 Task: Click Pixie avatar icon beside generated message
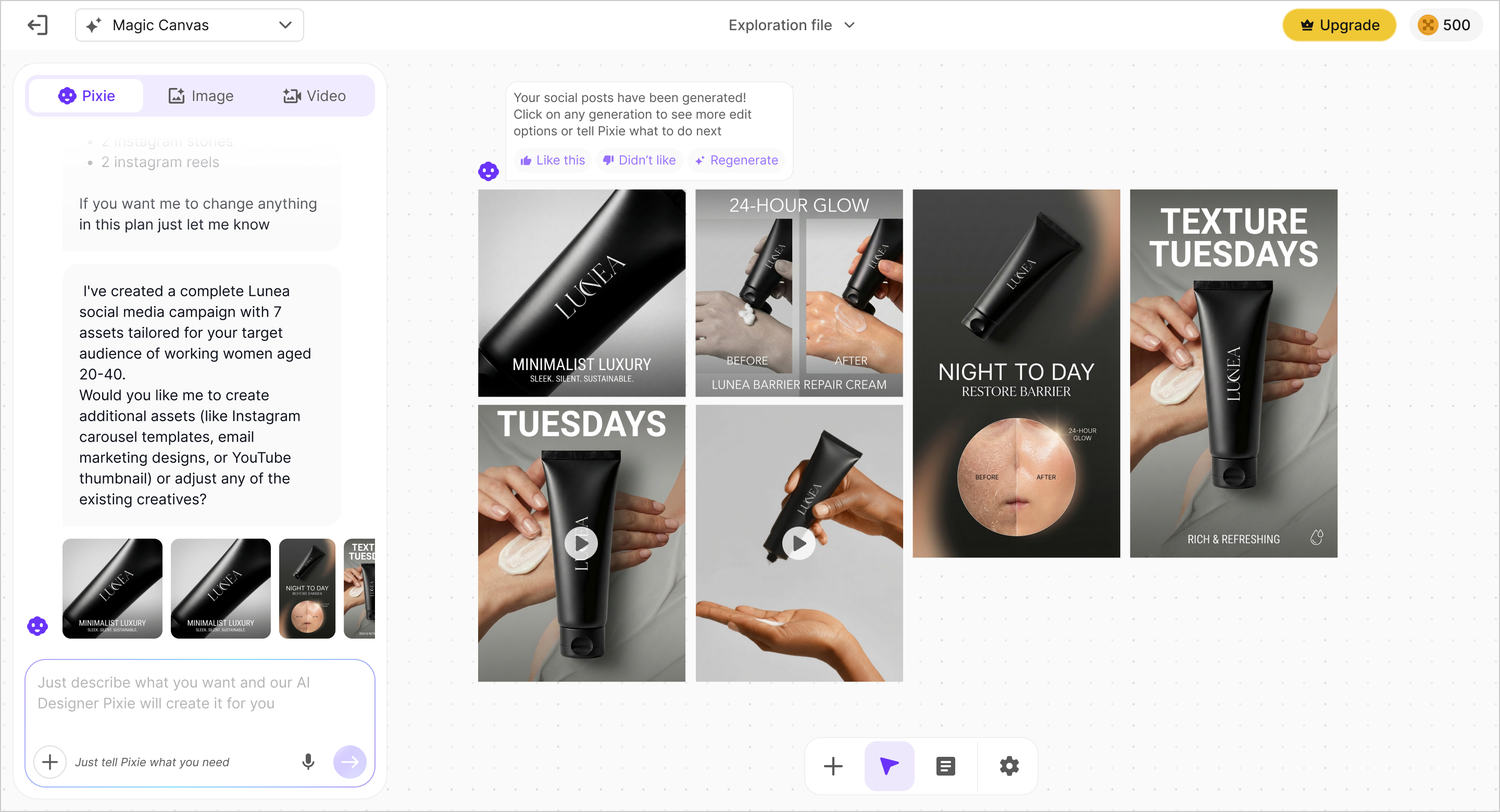489,171
